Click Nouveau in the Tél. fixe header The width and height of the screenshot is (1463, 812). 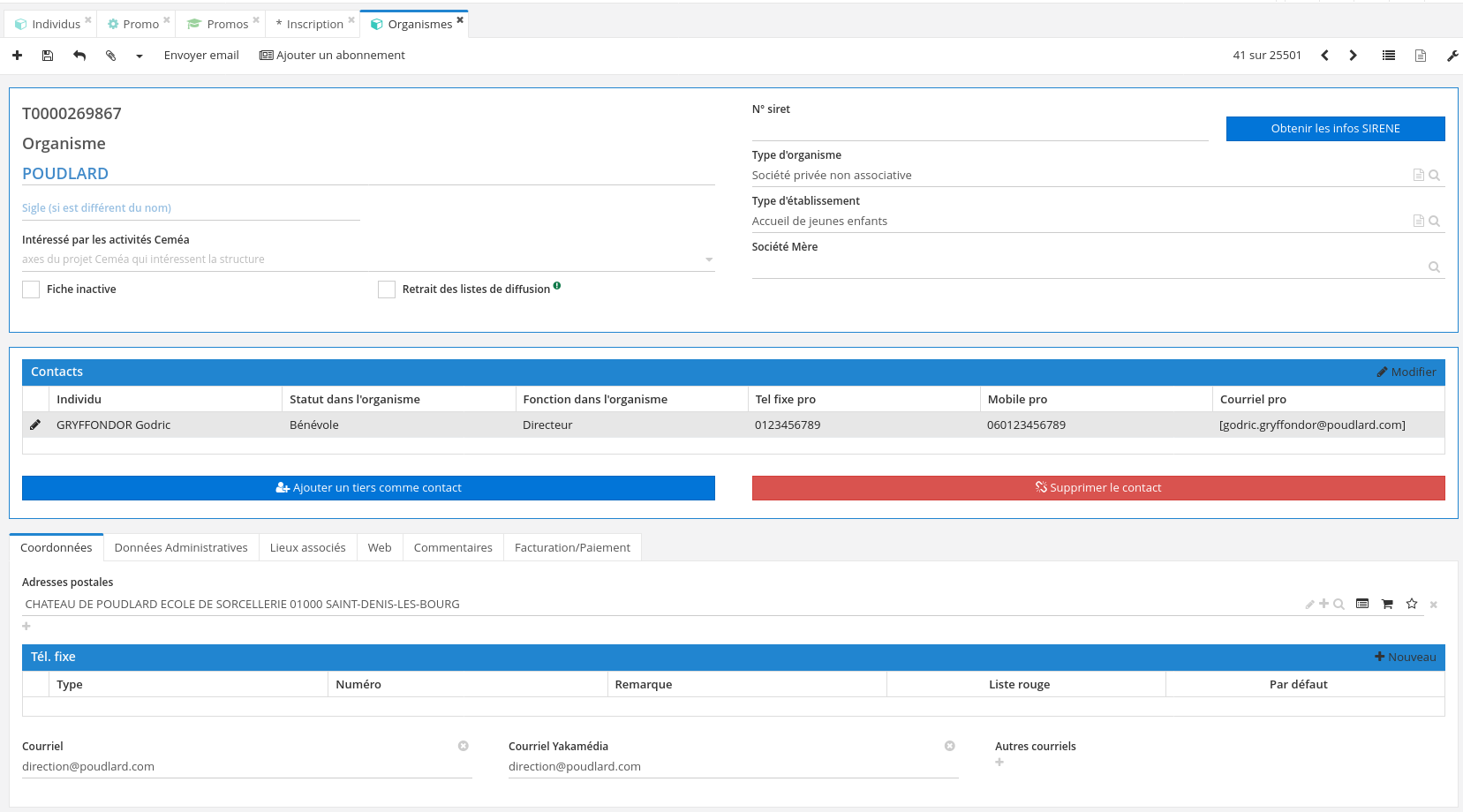1406,657
